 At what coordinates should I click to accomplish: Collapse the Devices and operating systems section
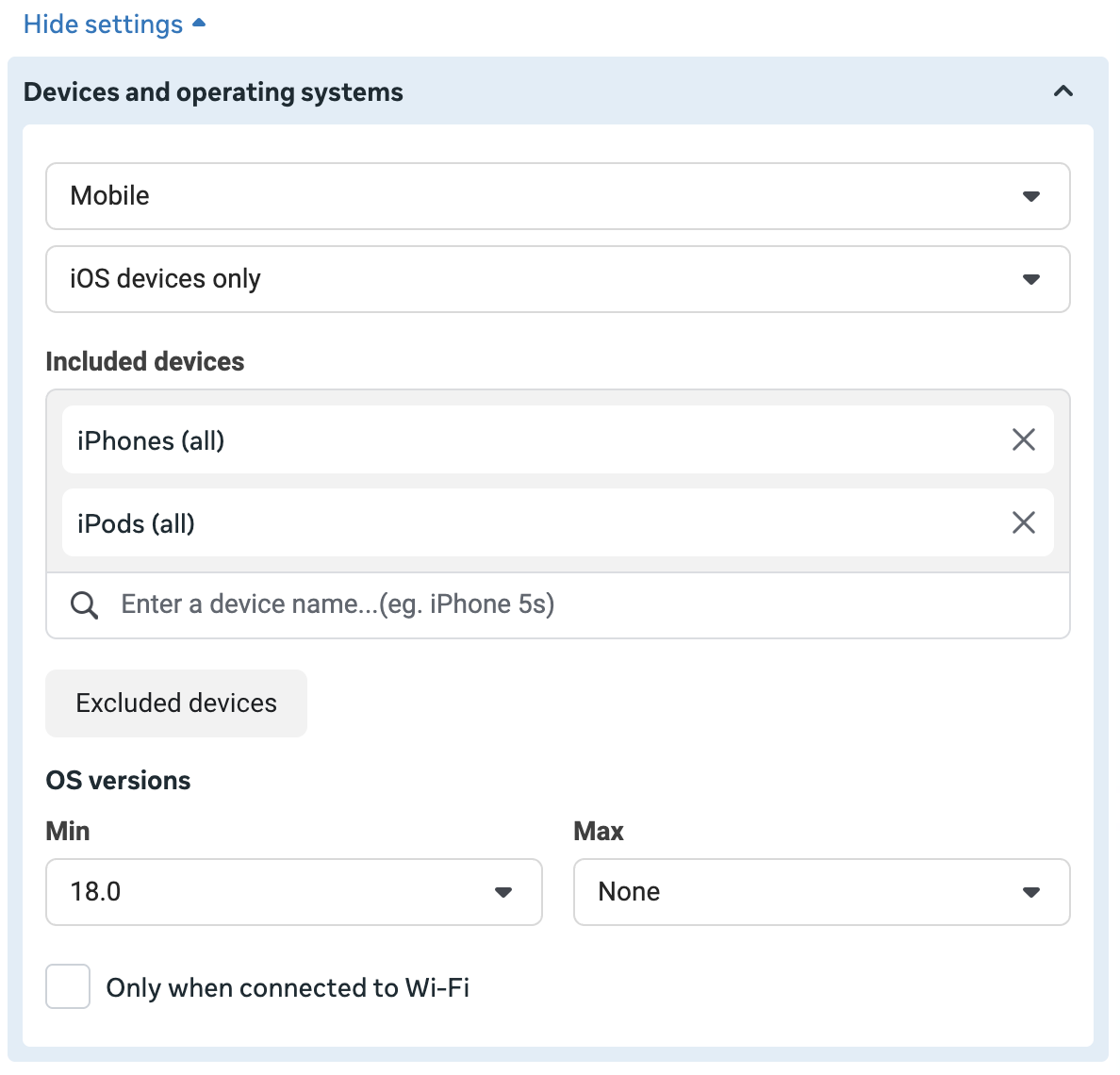1062,91
